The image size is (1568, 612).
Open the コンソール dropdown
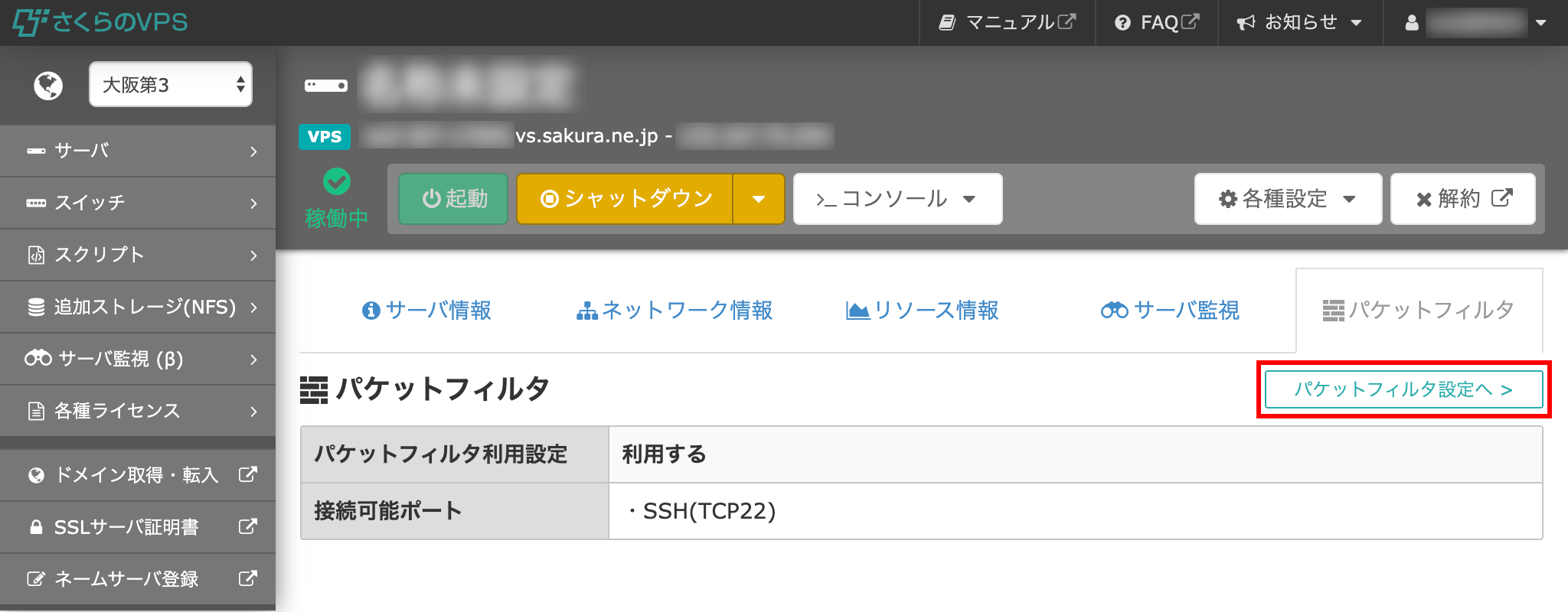pyautogui.click(x=897, y=199)
